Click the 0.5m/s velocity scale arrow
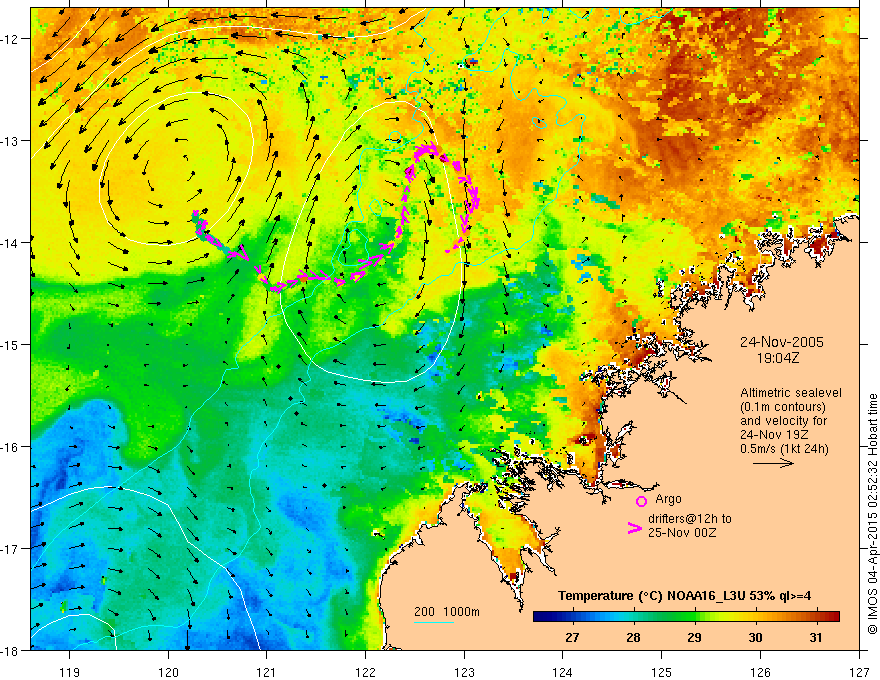This screenshot has height=680, width=880. tap(773, 463)
